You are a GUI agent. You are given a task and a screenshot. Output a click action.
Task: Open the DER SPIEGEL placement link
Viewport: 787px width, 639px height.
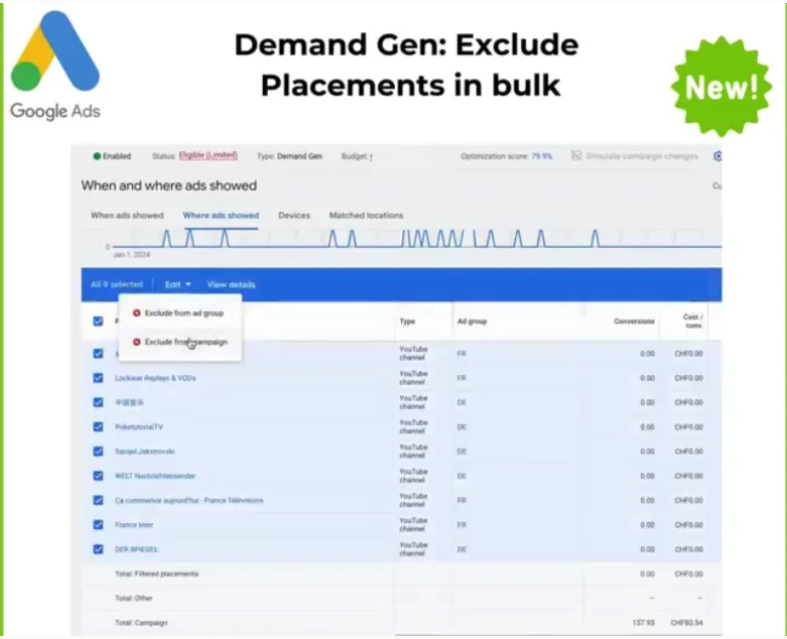[136, 549]
